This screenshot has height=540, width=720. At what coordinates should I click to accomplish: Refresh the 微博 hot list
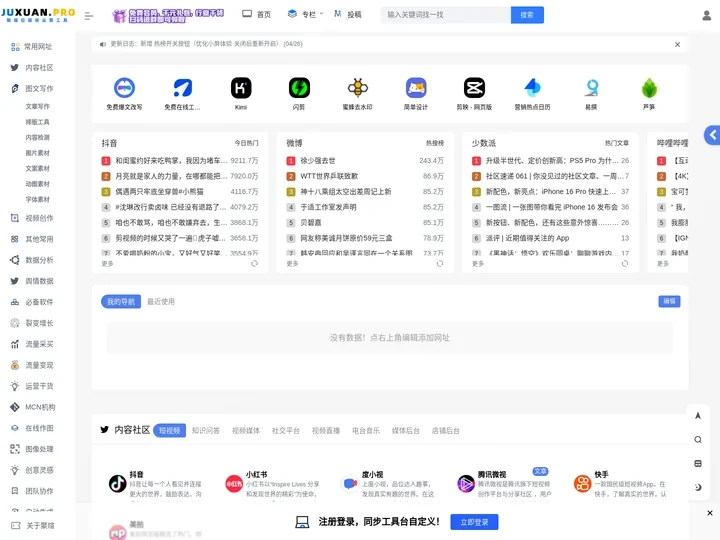pyautogui.click(x=440, y=264)
